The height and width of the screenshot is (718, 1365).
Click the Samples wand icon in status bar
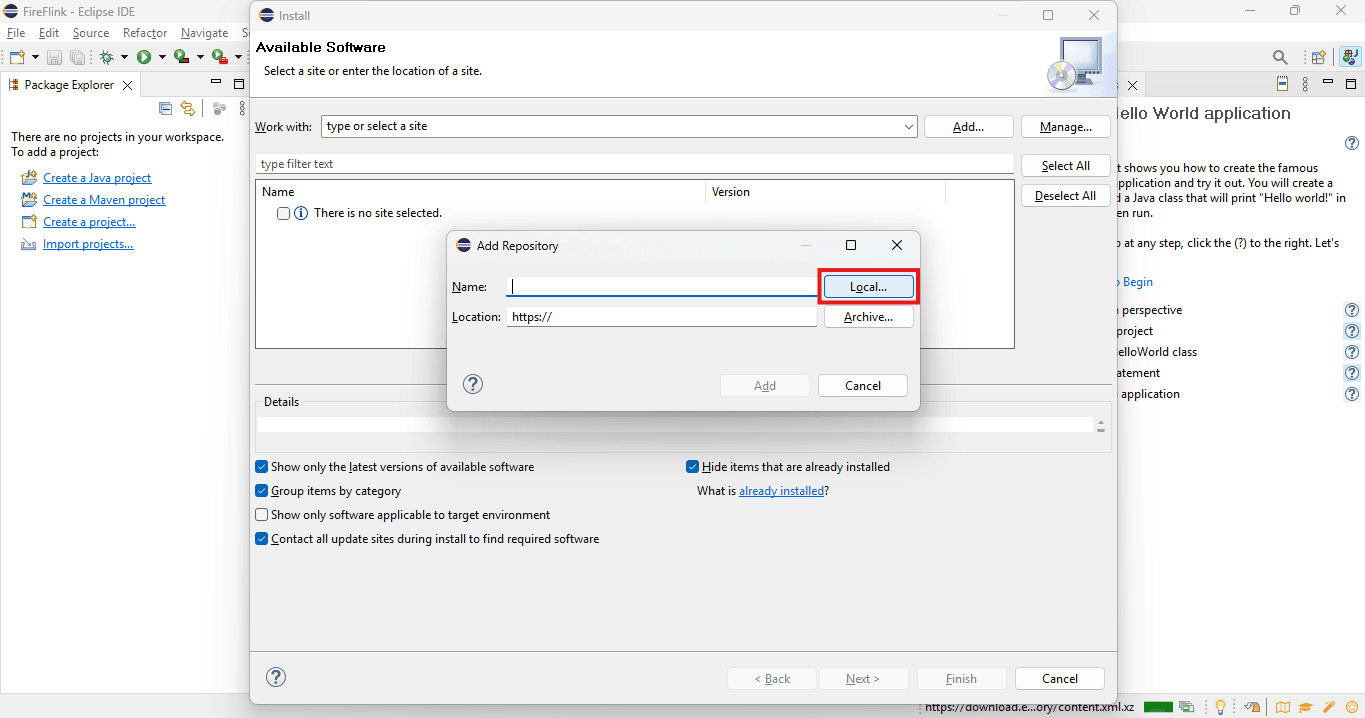(1329, 707)
